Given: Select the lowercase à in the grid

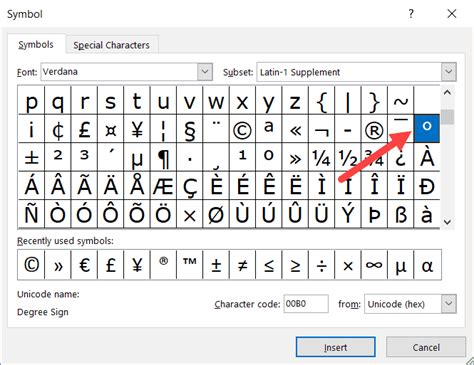Looking at the screenshot, I should click(x=427, y=214).
